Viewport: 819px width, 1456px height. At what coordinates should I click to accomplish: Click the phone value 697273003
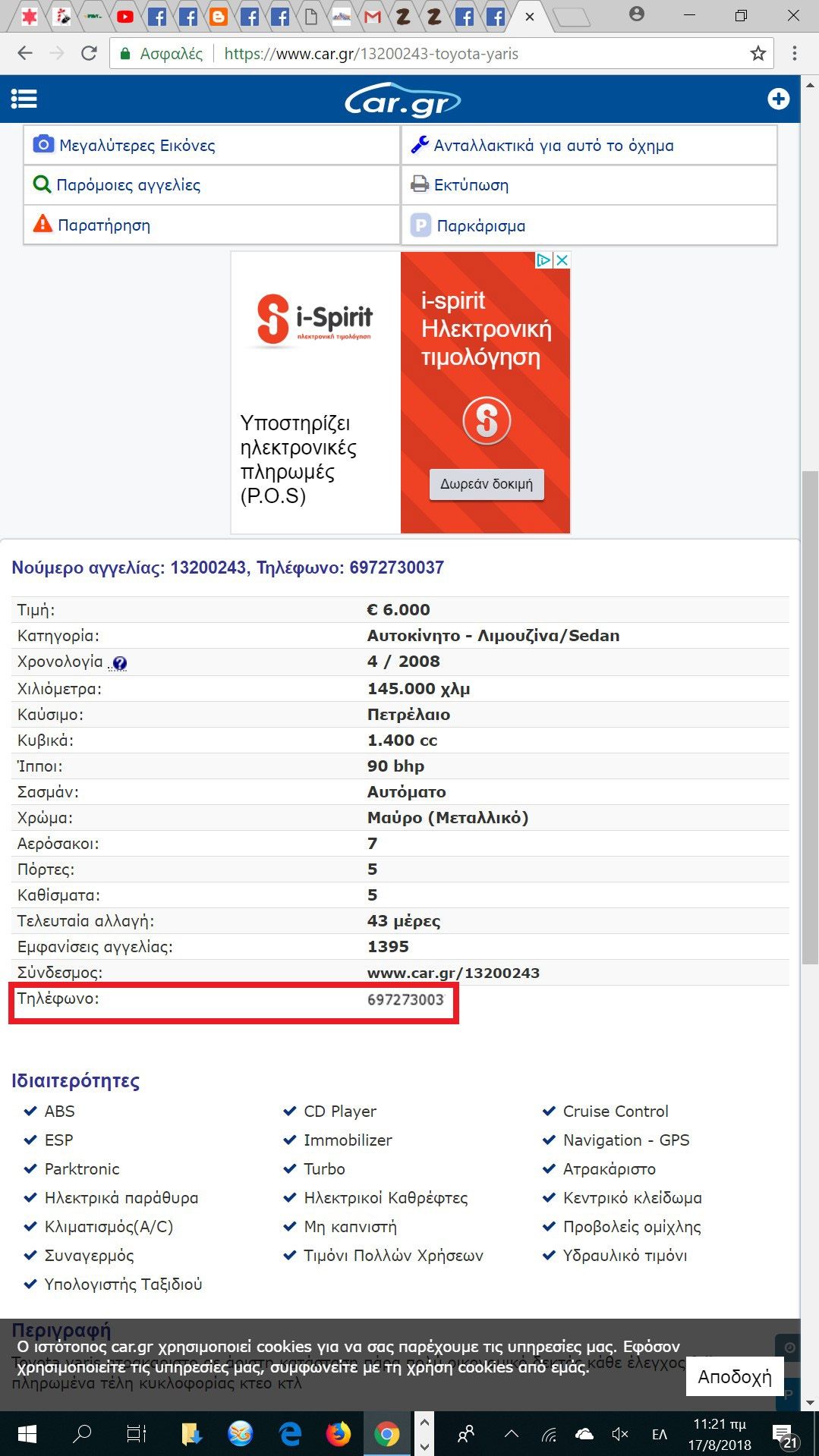point(405,1000)
